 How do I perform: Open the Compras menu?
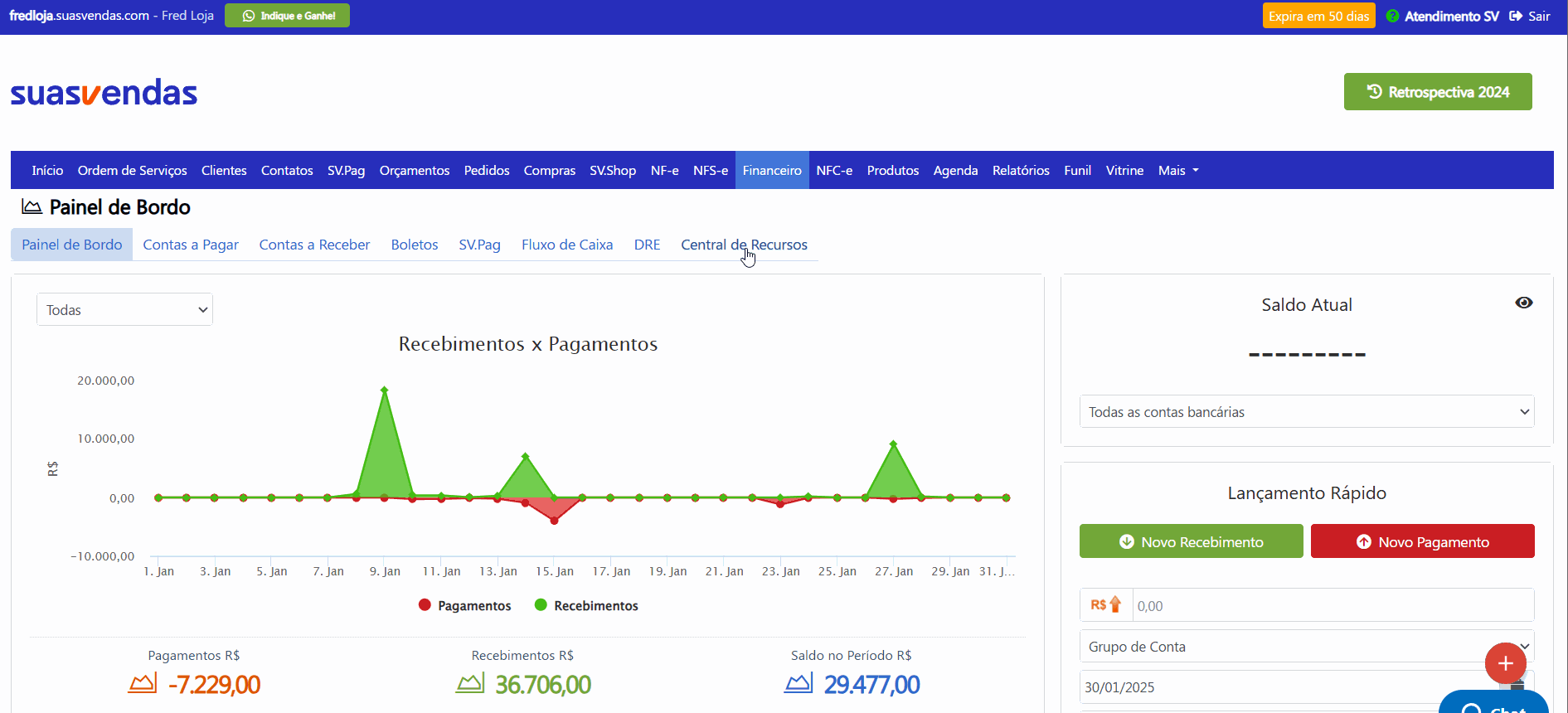tap(550, 170)
